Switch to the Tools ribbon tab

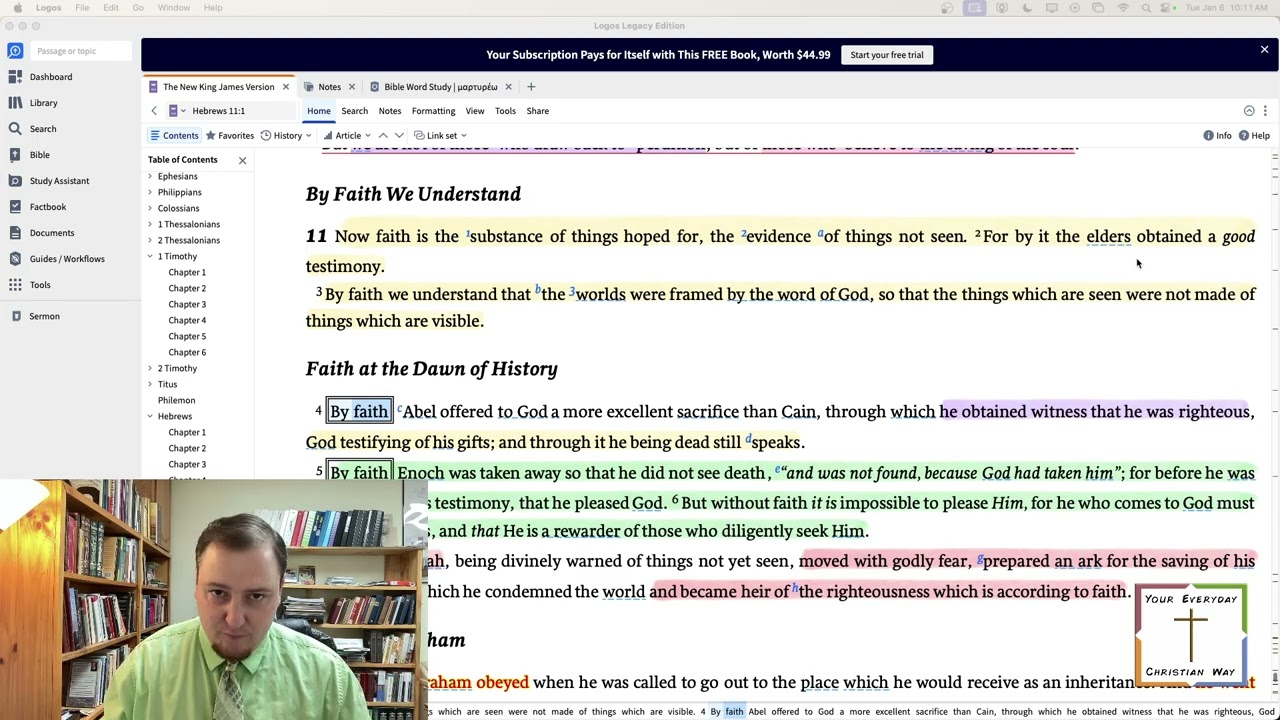pos(505,111)
